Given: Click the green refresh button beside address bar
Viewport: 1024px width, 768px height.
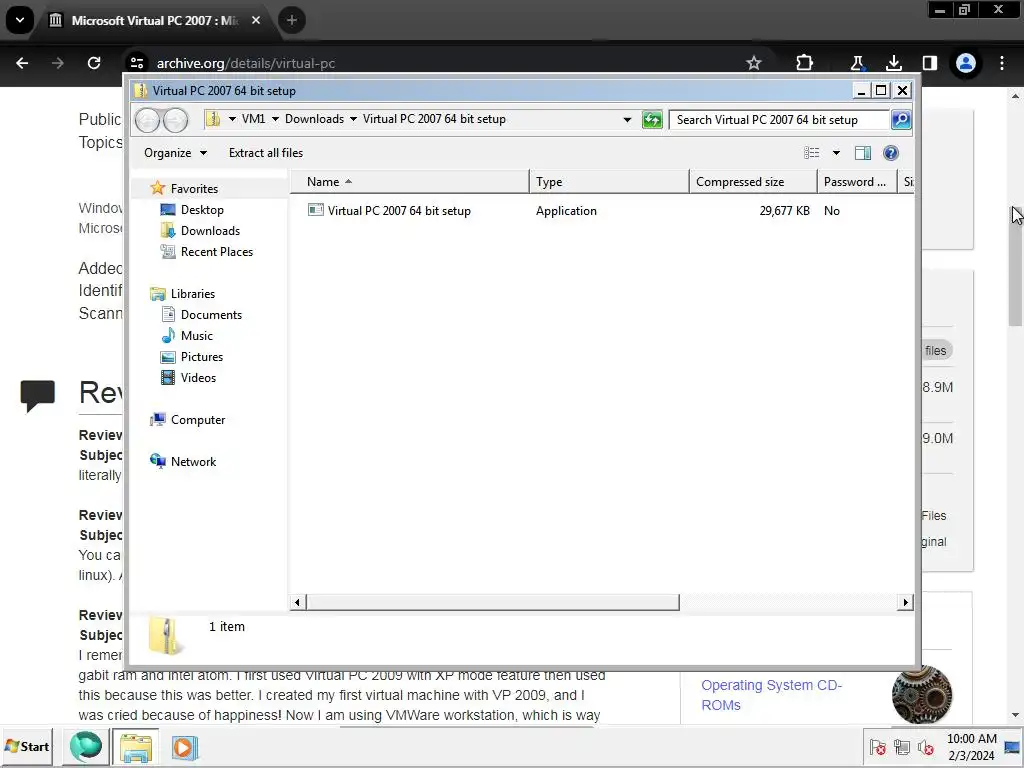Looking at the screenshot, I should [652, 120].
